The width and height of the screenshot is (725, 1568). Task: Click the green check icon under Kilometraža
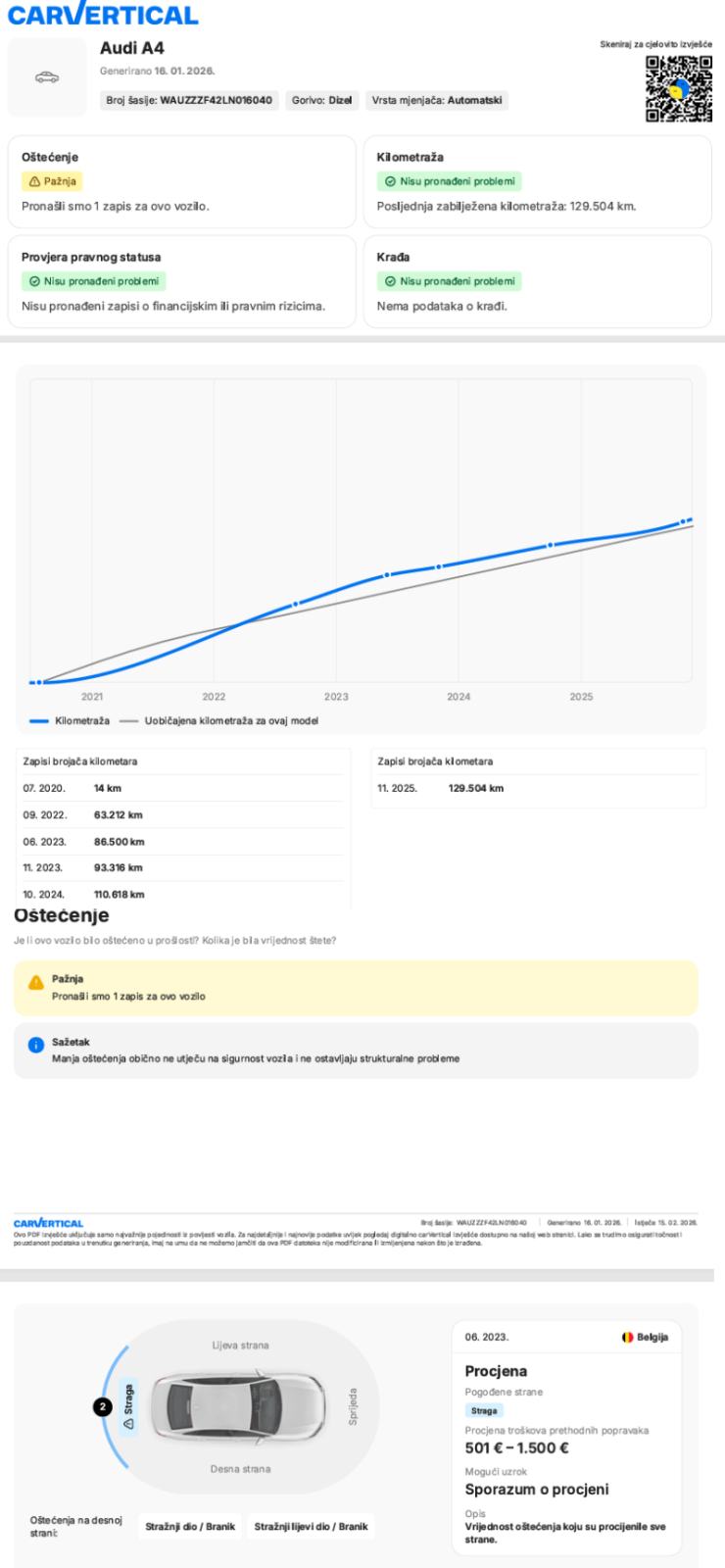click(x=389, y=181)
